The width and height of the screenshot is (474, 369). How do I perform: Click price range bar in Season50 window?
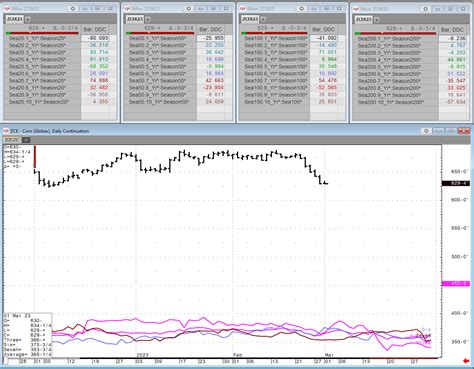click(160, 33)
